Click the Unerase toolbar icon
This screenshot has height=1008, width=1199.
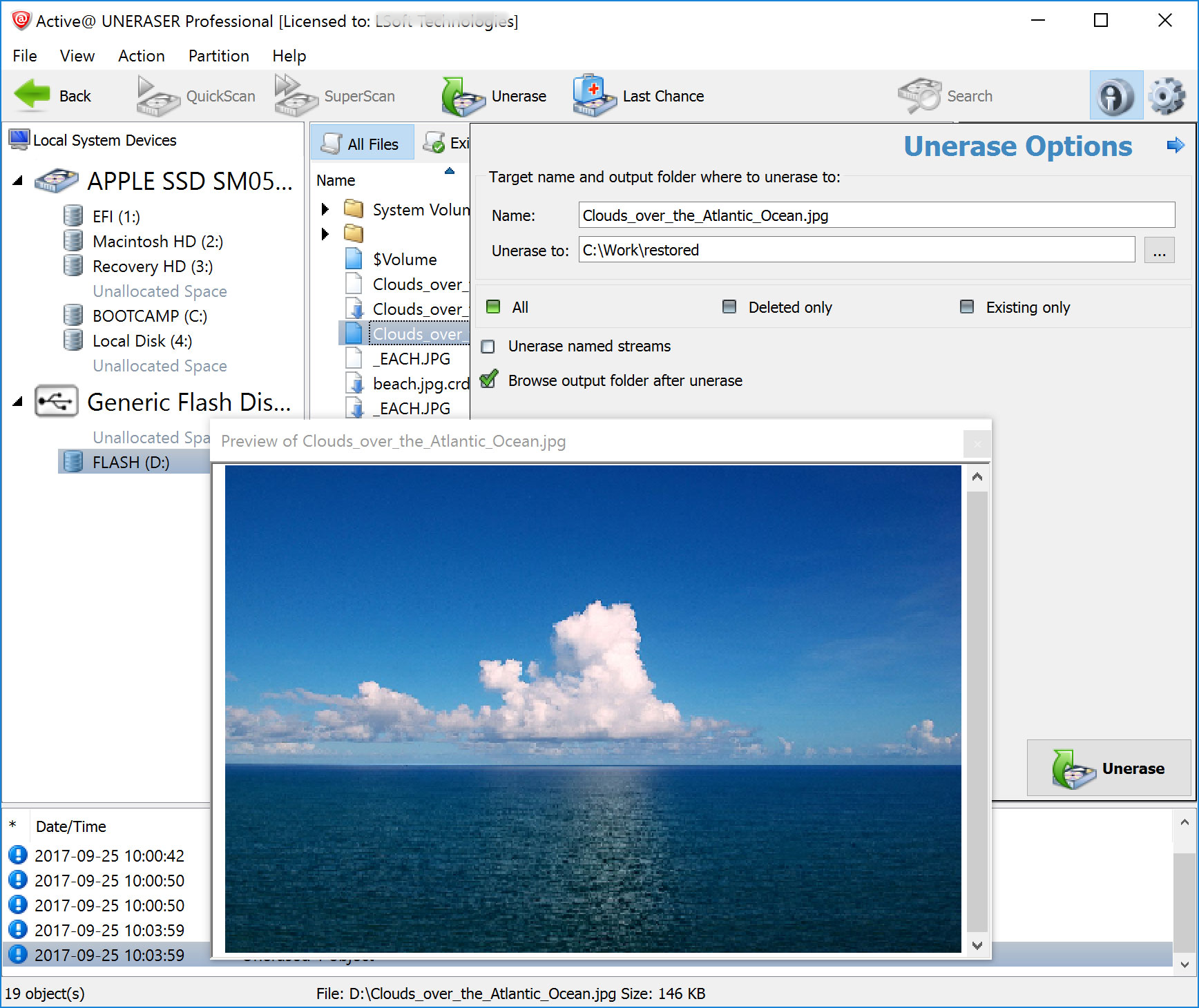point(463,97)
